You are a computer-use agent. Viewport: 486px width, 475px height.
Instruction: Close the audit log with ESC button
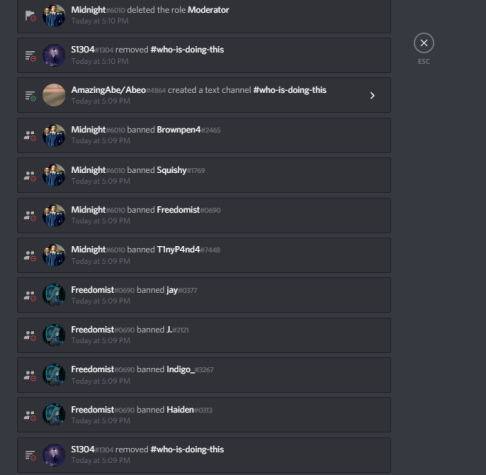[424, 43]
